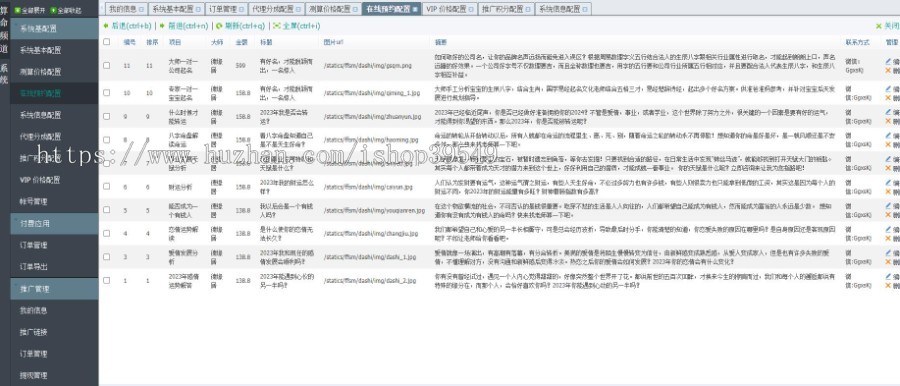Screen dimensions: 900x386
Task: Click the edit pencil icon for row 5
Action: 888,206
